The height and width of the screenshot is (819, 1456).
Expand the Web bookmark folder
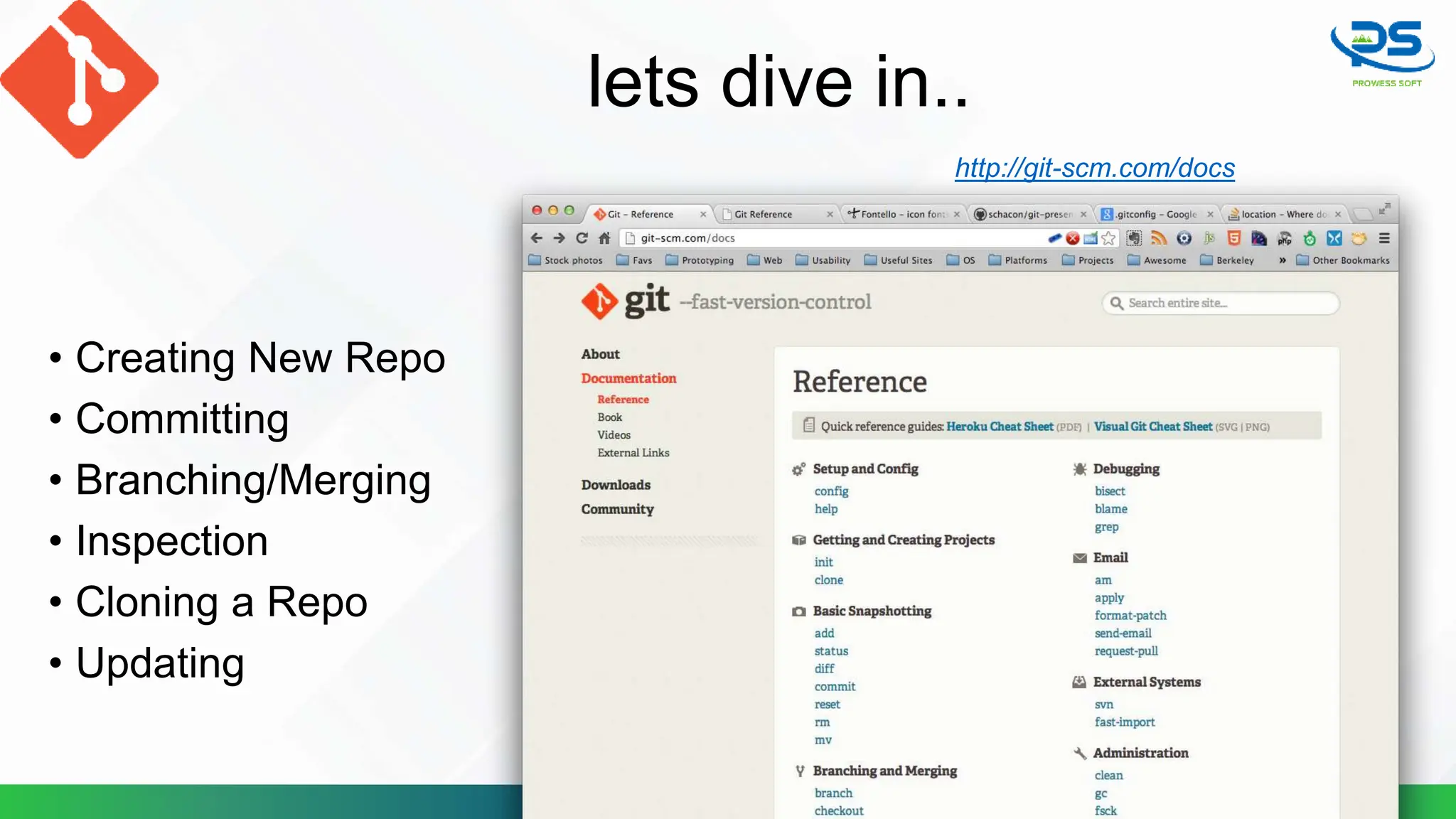coord(764,260)
